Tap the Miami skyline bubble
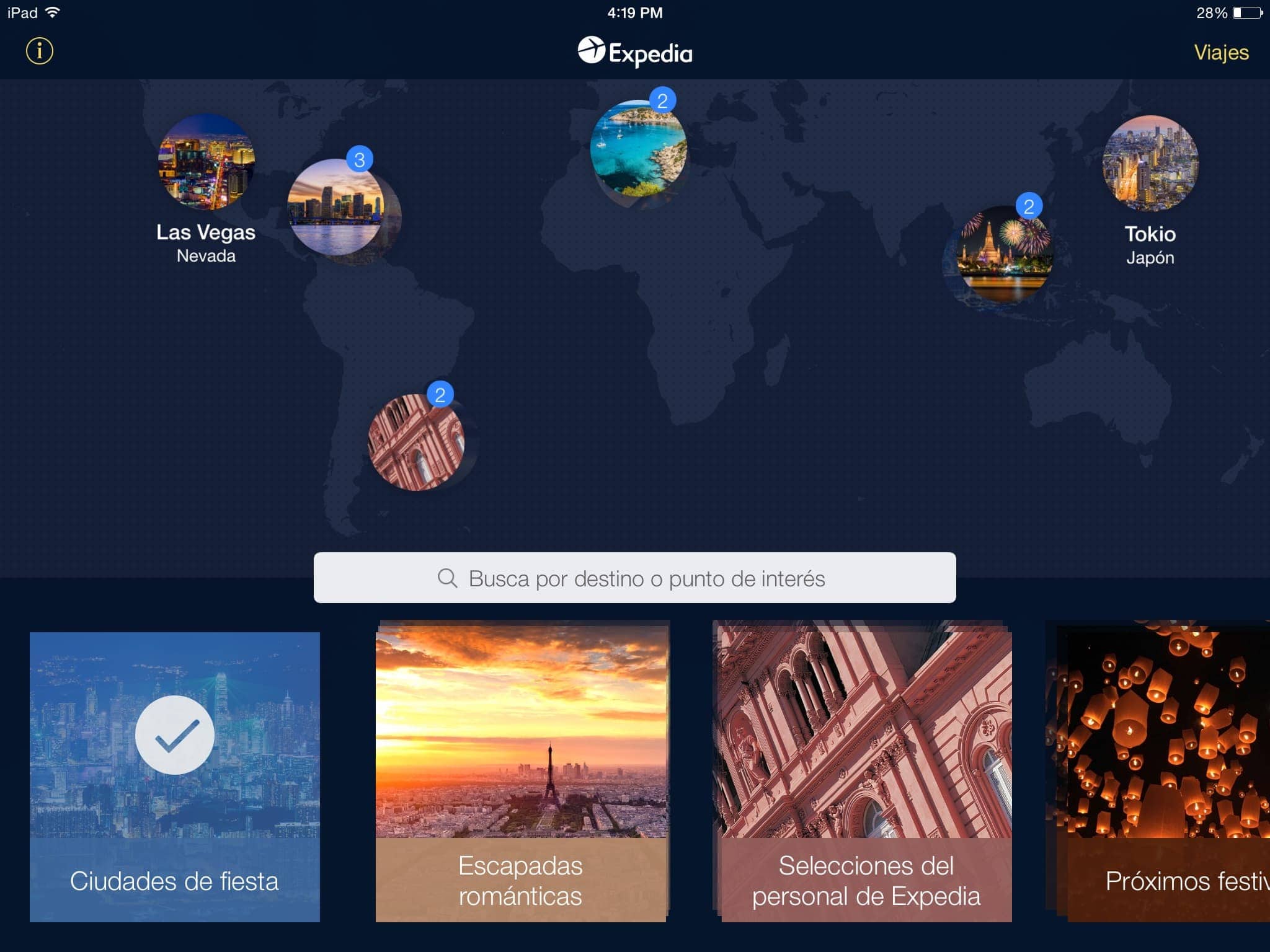This screenshot has width=1270, height=952. [335, 207]
